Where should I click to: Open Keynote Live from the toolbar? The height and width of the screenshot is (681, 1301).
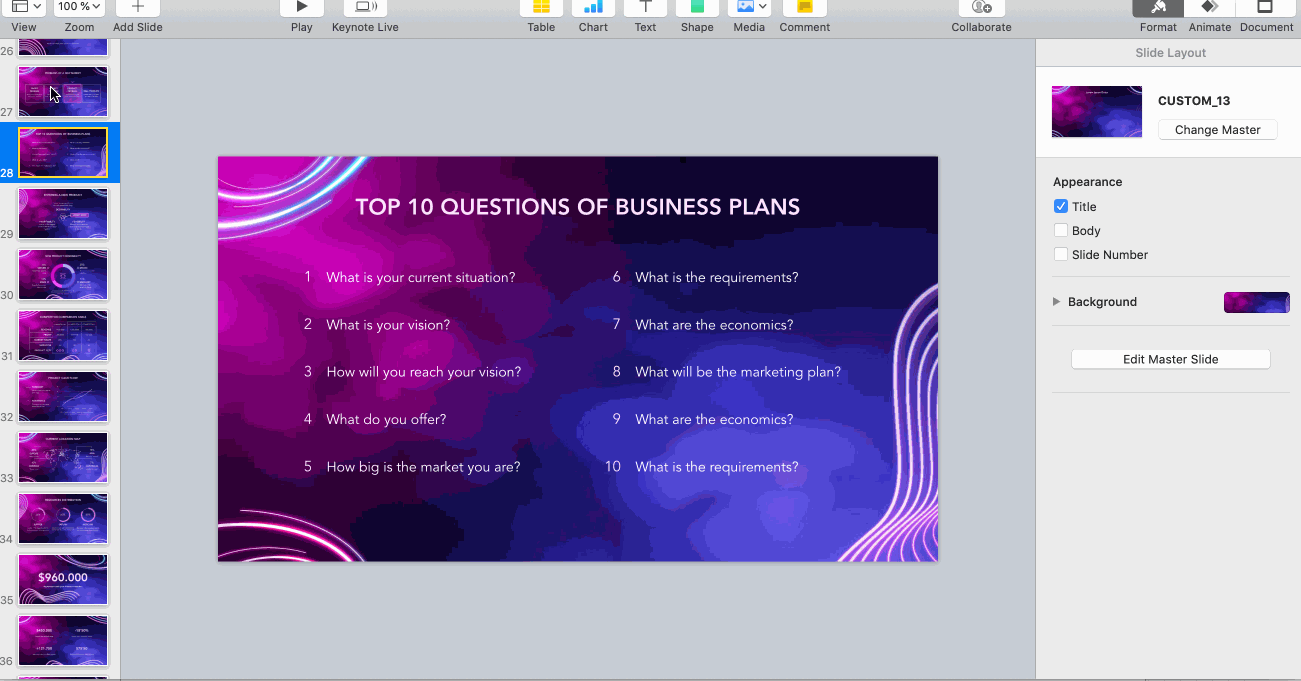[x=365, y=8]
